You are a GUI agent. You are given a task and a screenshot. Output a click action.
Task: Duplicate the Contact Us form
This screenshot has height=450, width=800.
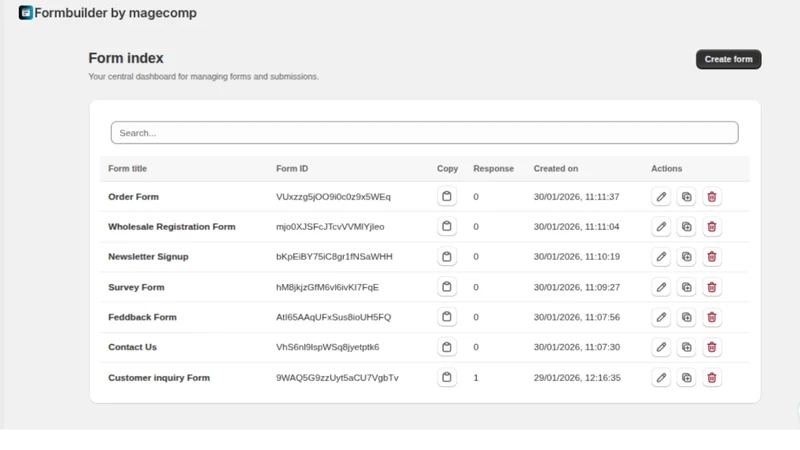click(x=686, y=347)
